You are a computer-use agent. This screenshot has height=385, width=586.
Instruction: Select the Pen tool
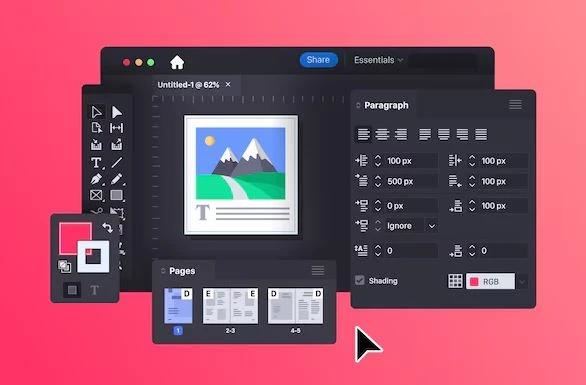(x=96, y=179)
